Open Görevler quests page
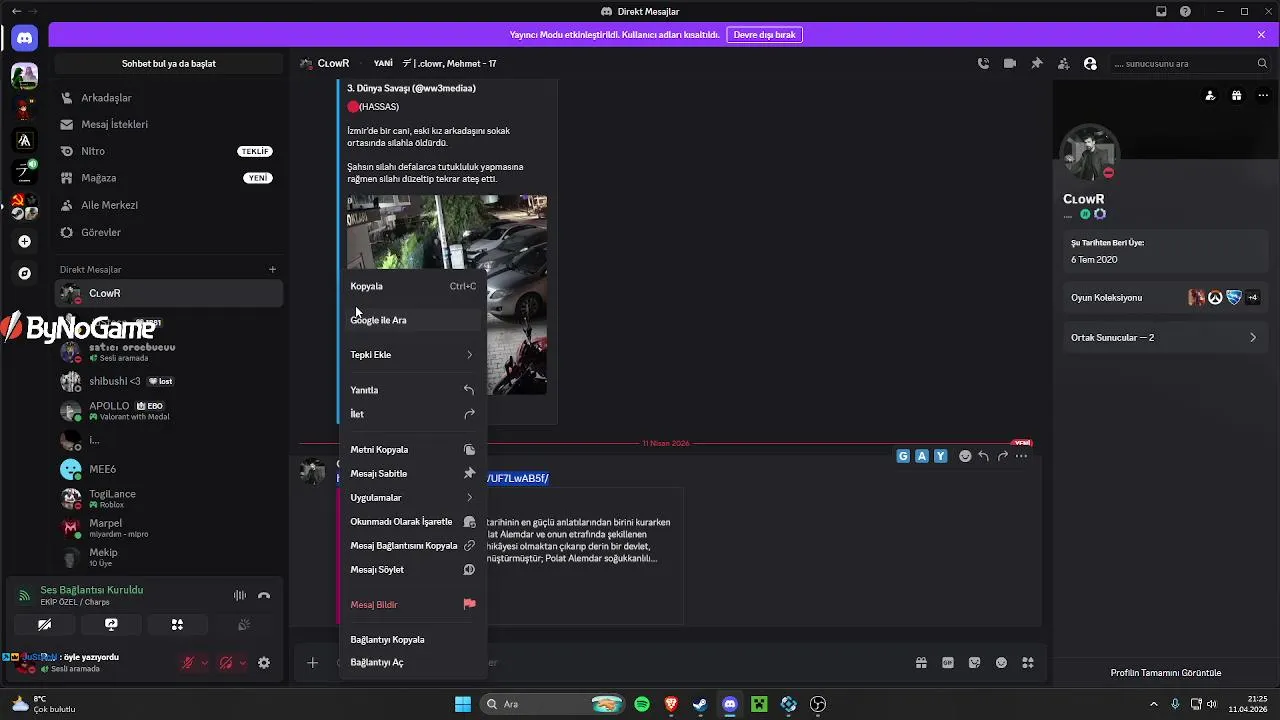 point(169,232)
